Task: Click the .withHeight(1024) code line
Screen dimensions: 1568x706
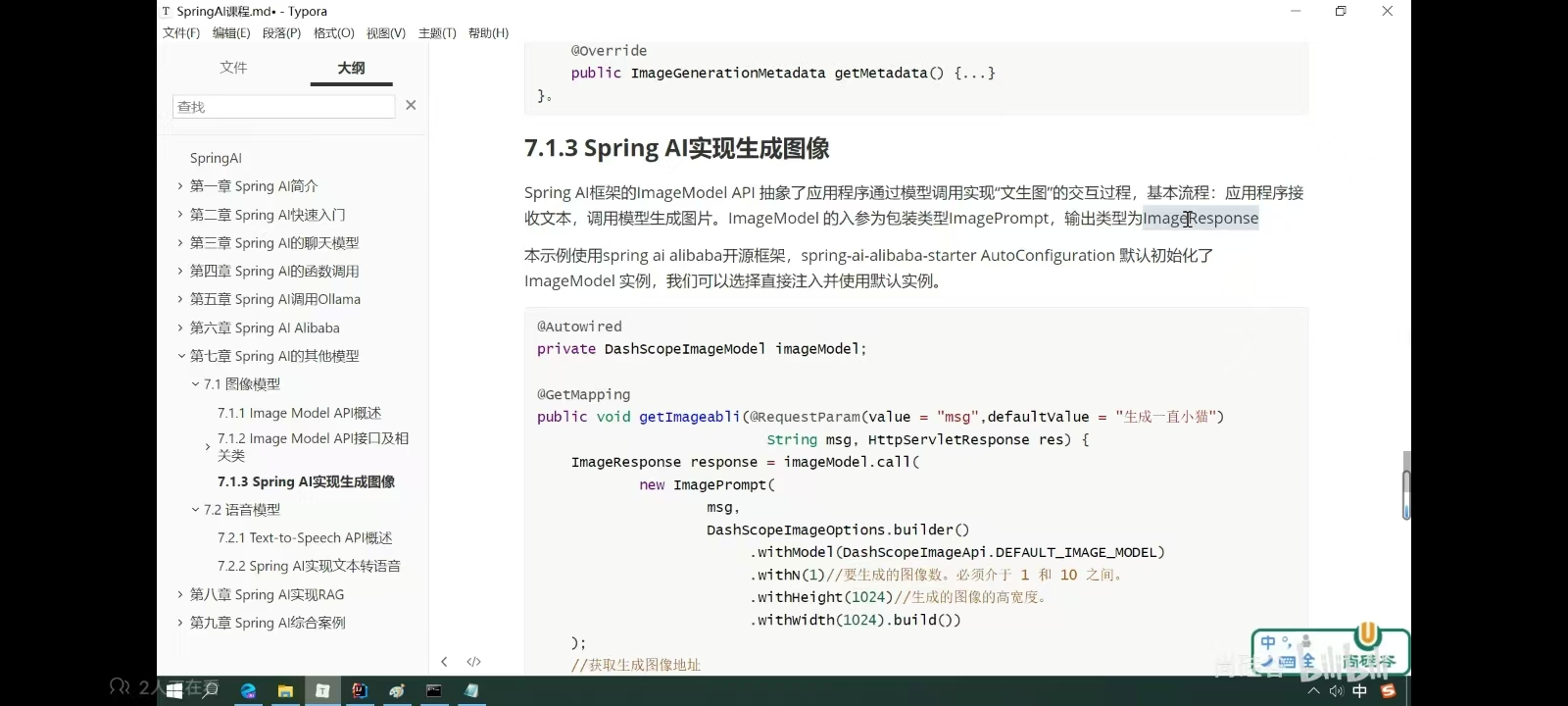Action: [899, 597]
